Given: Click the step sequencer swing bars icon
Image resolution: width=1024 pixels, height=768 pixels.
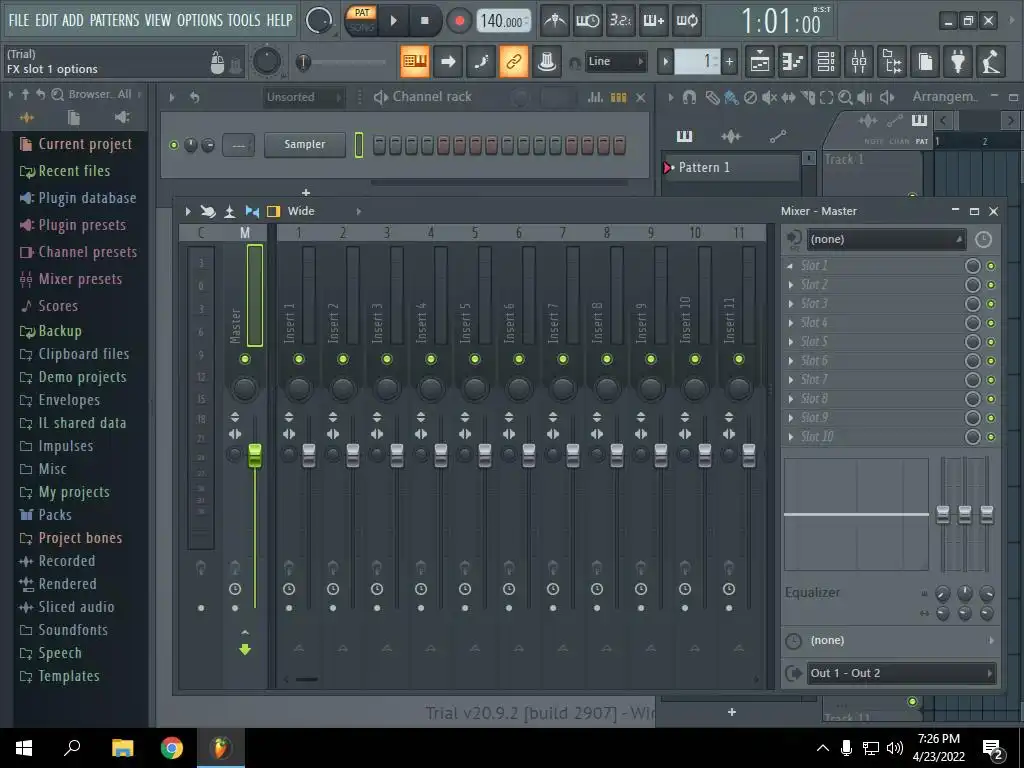Looking at the screenshot, I should point(618,97).
